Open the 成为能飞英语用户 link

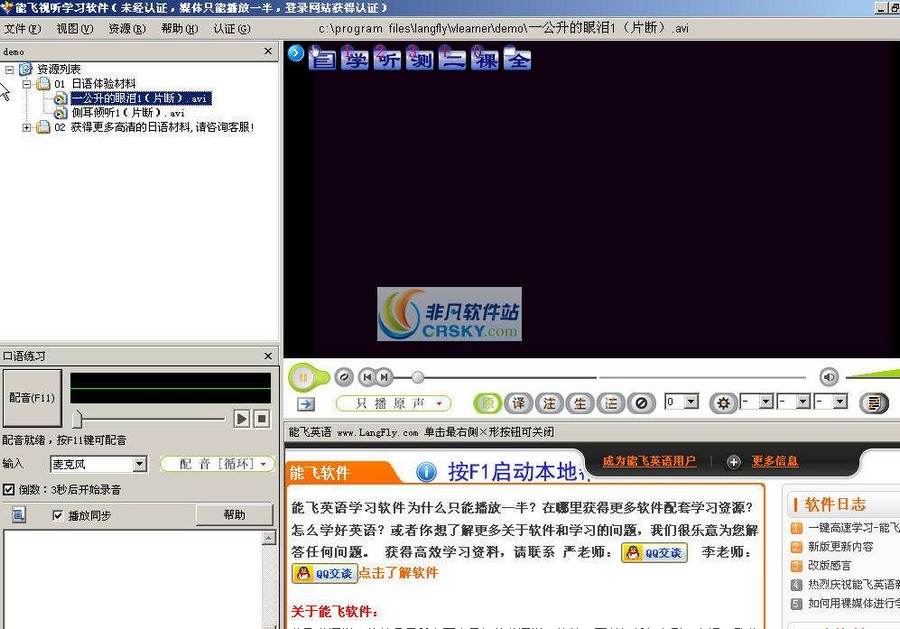649,461
